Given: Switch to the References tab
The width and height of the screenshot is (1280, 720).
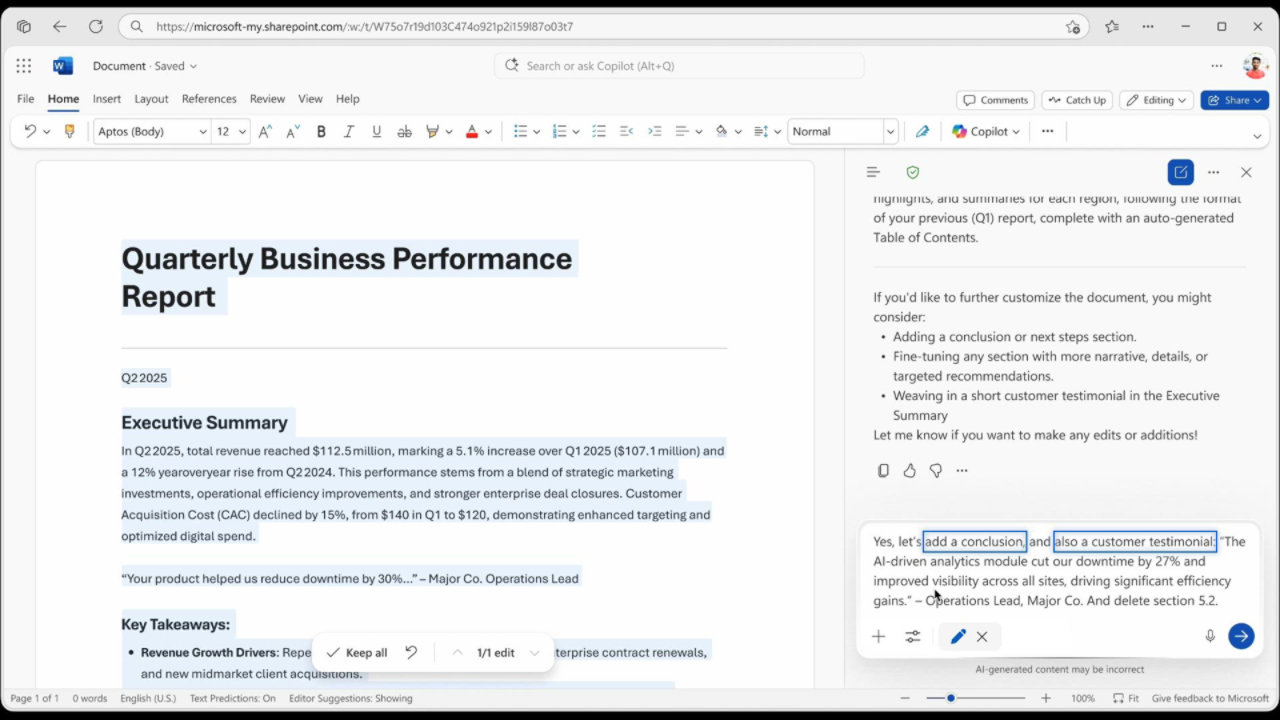Looking at the screenshot, I should click(x=209, y=99).
